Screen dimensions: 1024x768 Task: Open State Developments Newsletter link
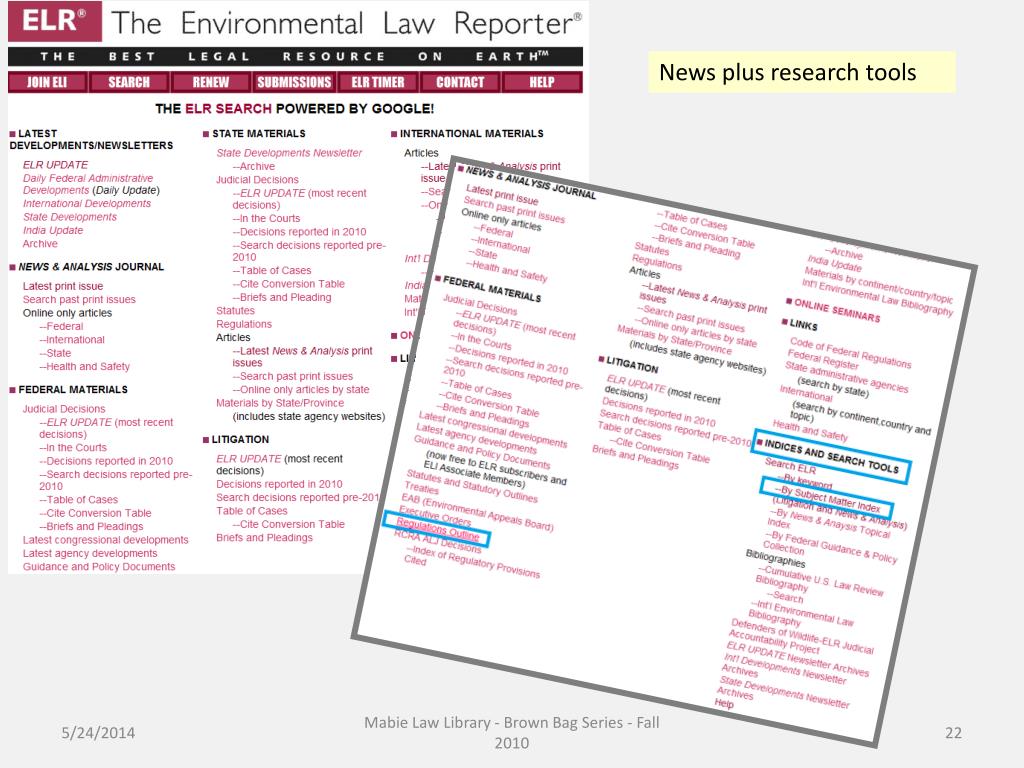(289, 153)
